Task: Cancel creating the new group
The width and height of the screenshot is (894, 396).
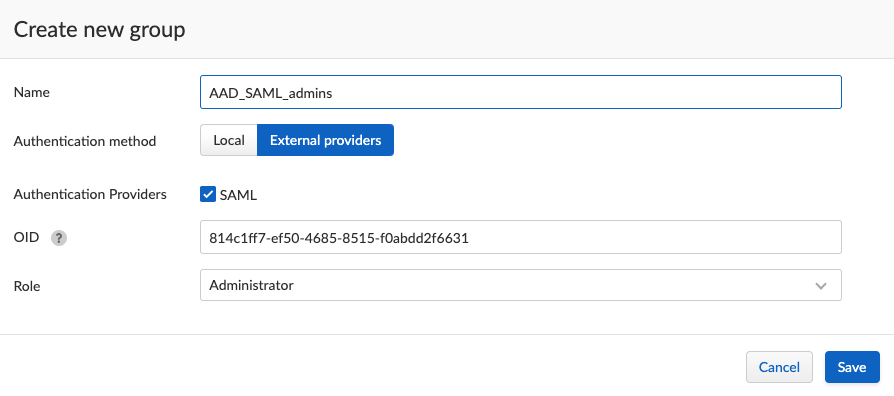Action: [x=779, y=367]
